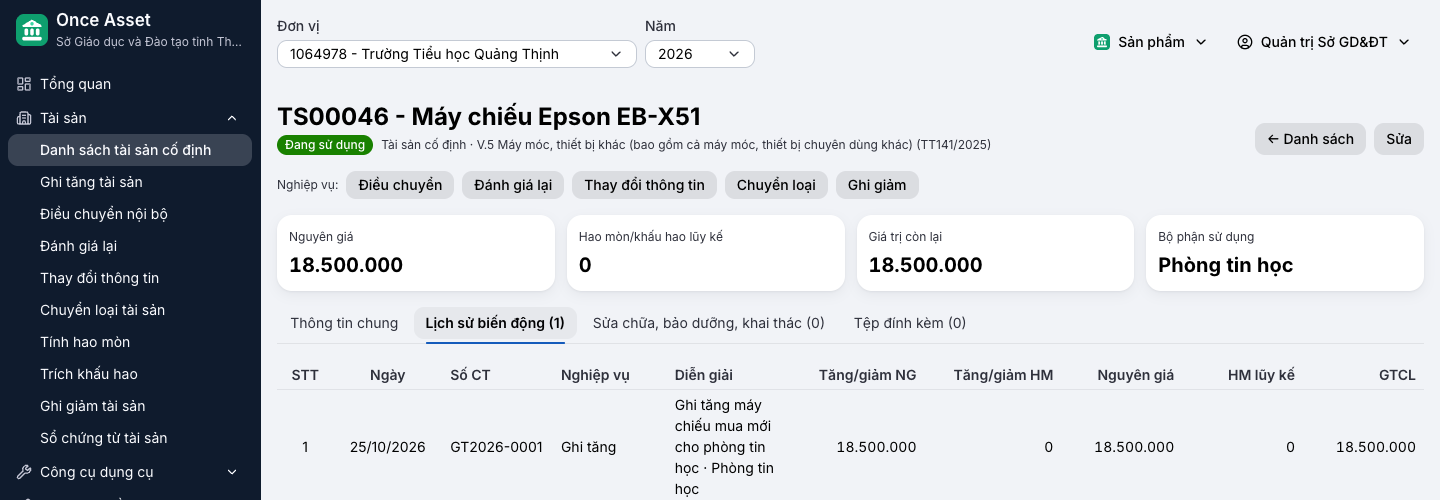Click the Giá trị còn lại card
The image size is (1440, 500).
(x=995, y=253)
